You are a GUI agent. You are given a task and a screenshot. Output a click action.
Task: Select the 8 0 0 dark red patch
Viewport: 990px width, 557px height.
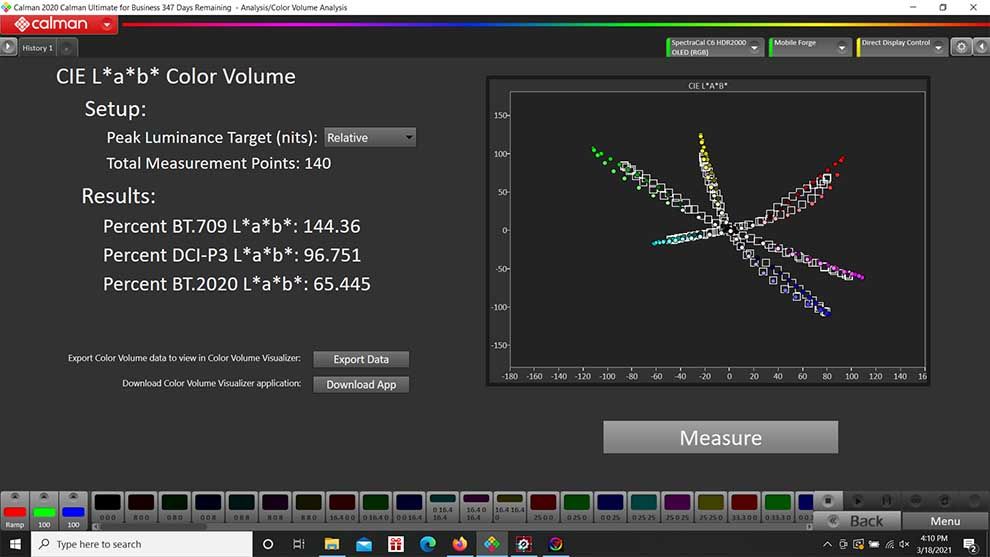[141, 507]
